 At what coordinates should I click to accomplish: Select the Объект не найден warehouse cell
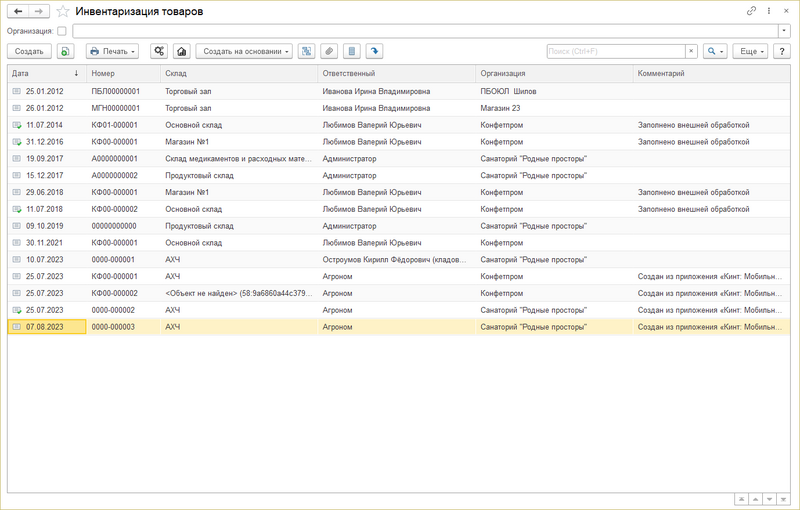point(238,293)
